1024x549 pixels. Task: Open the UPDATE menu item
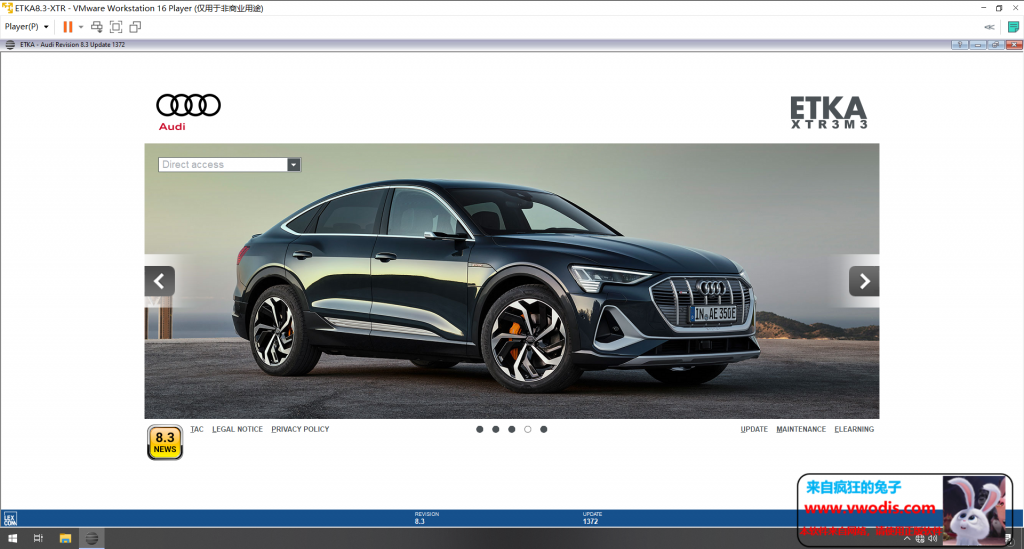[x=754, y=429]
